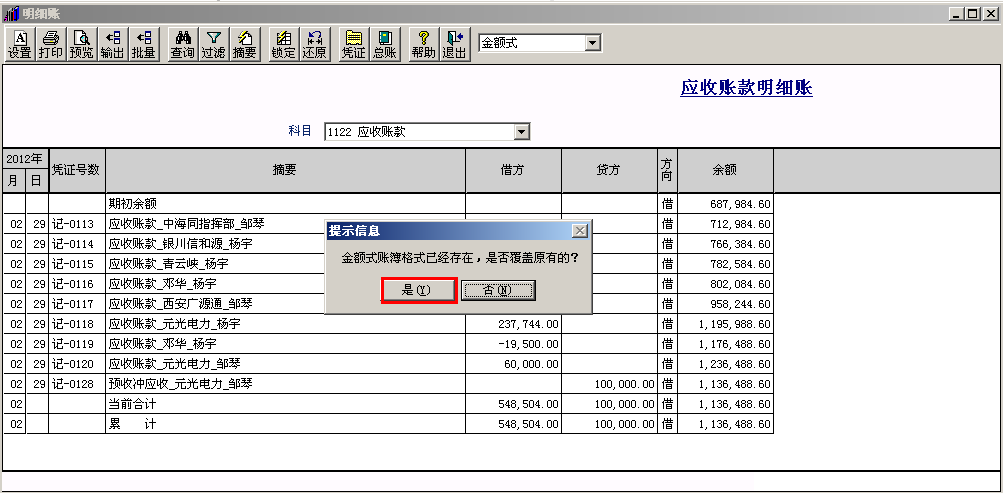Click summary 预收冲应收_元光电力_邹琴
The image size is (1003, 493).
(180, 384)
